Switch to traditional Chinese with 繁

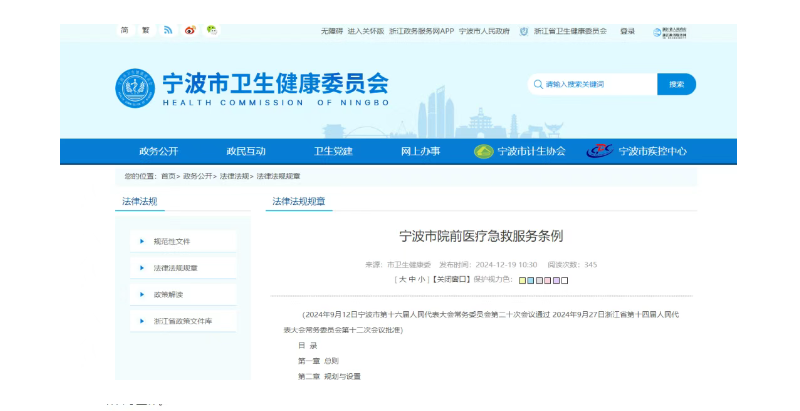145,30
